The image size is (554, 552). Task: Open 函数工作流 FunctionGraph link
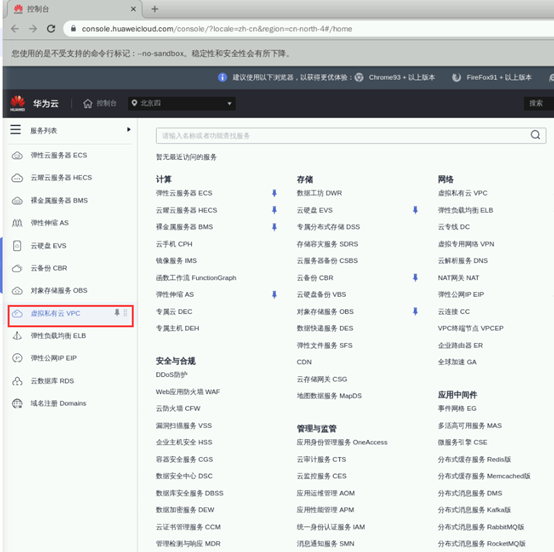[196, 277]
